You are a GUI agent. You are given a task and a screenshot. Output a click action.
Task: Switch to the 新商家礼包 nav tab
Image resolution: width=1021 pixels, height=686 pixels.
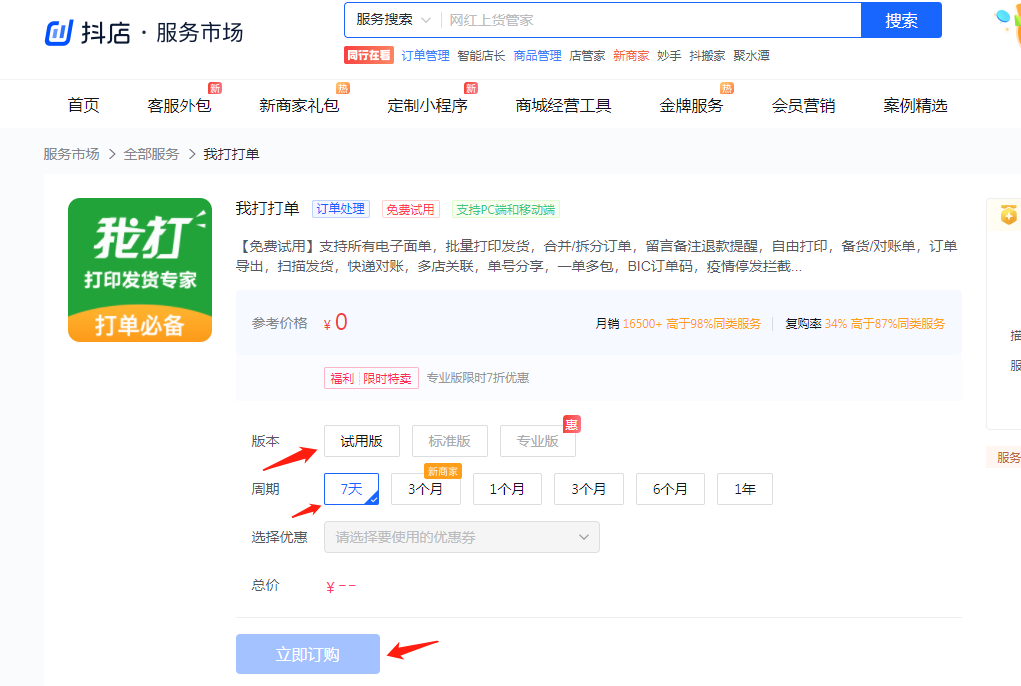coord(299,105)
